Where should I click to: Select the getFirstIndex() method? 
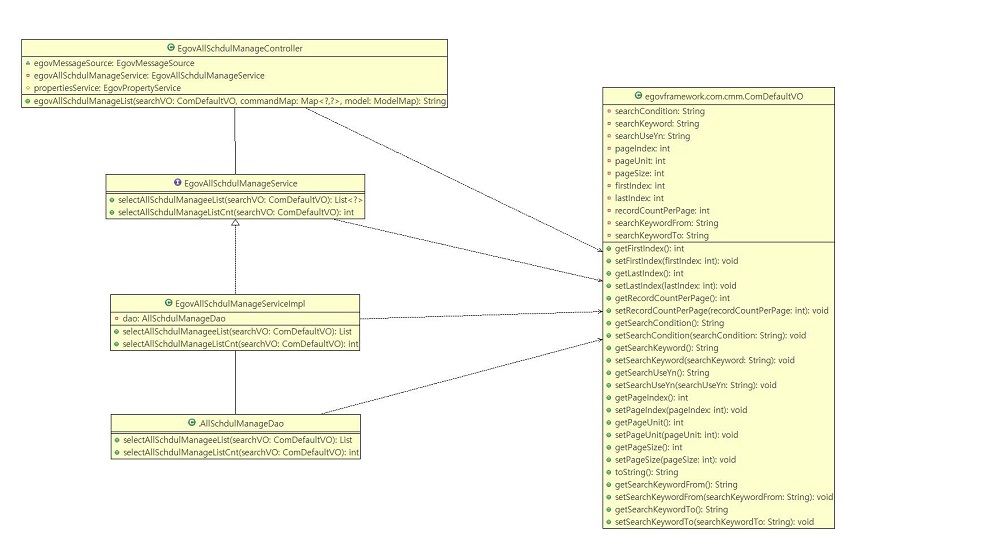click(649, 248)
